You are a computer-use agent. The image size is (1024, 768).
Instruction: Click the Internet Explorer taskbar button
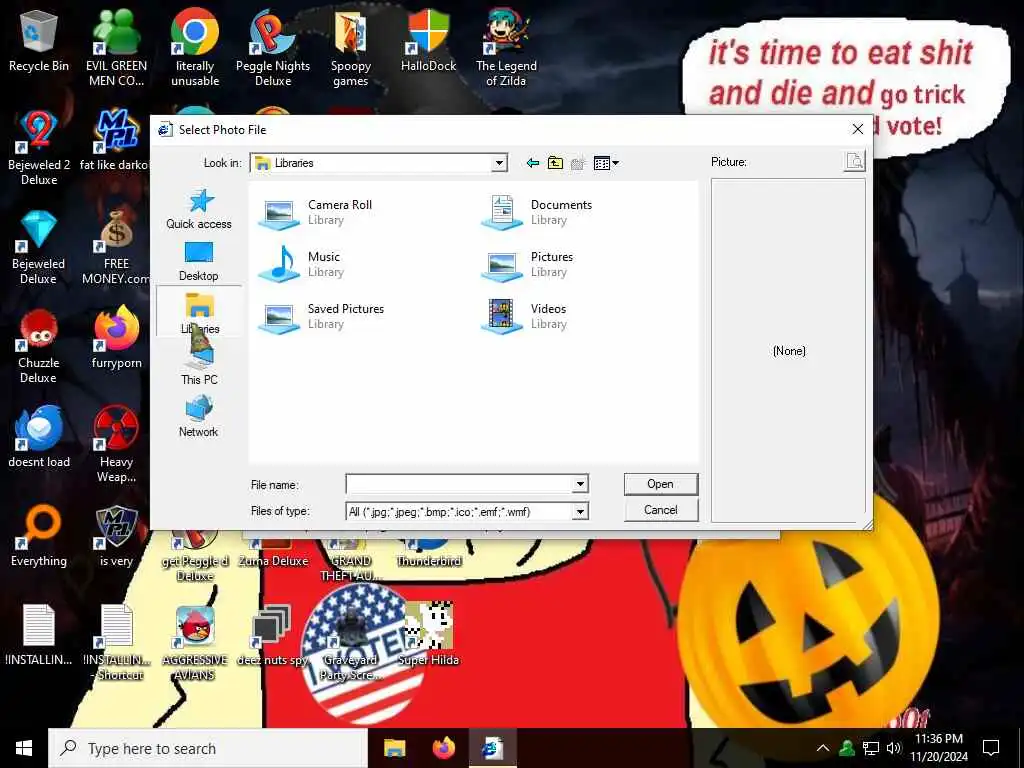[493, 748]
